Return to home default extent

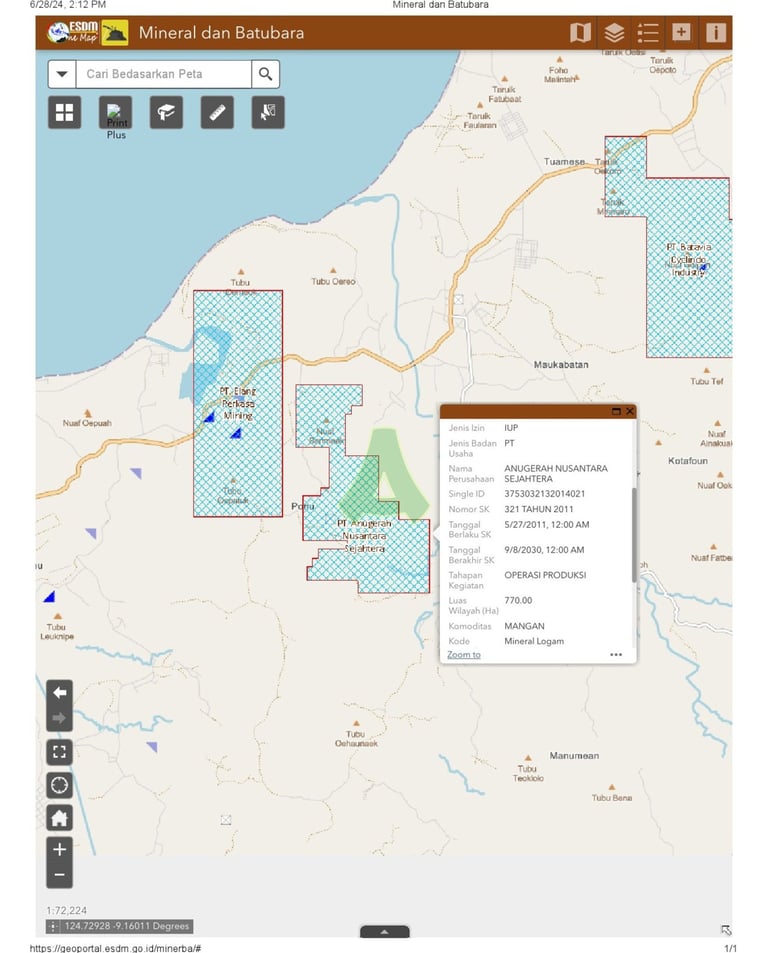[x=60, y=817]
